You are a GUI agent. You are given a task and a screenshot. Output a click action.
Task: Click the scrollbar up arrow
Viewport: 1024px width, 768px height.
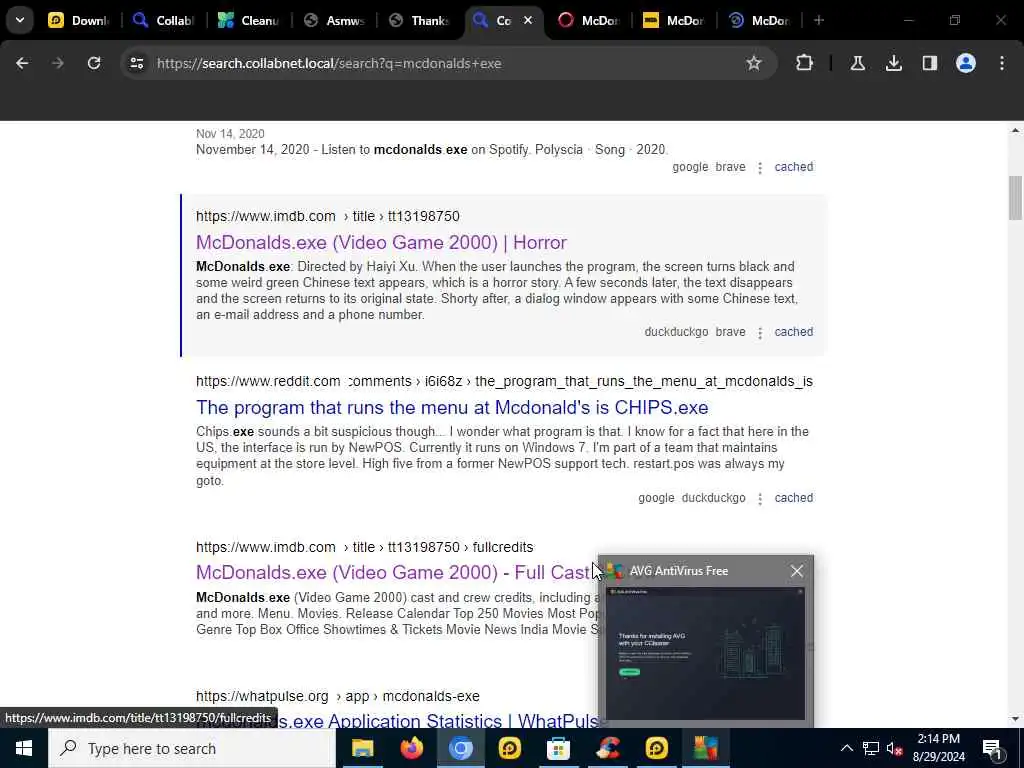(x=1015, y=131)
